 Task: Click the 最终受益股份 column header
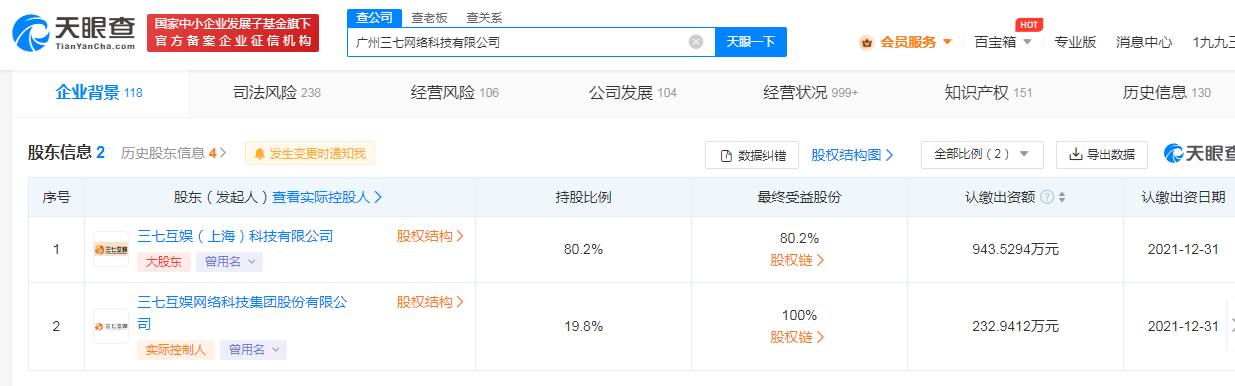(799, 197)
